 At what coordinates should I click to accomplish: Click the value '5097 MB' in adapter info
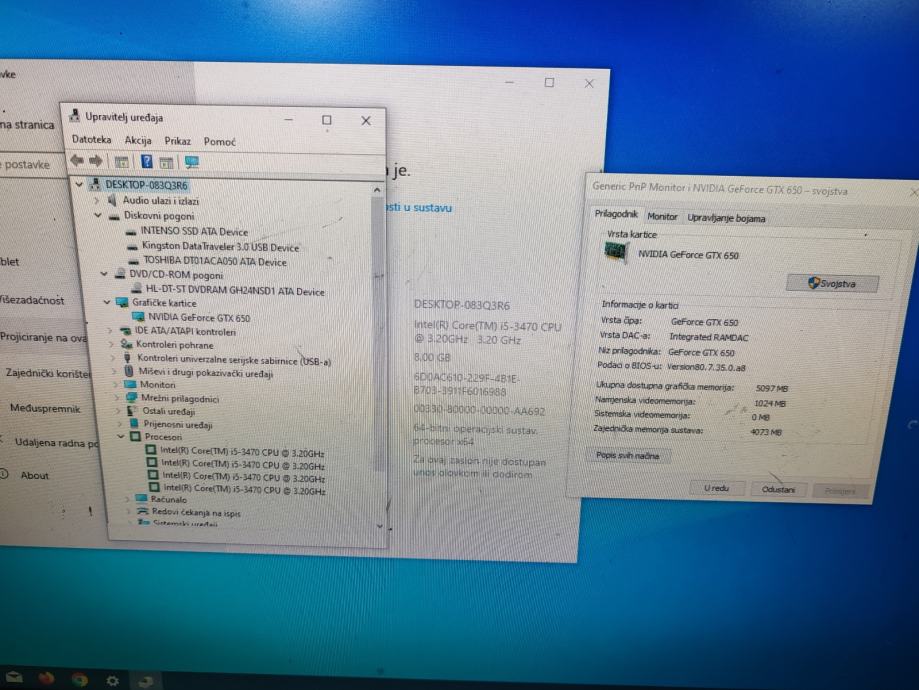coord(772,388)
